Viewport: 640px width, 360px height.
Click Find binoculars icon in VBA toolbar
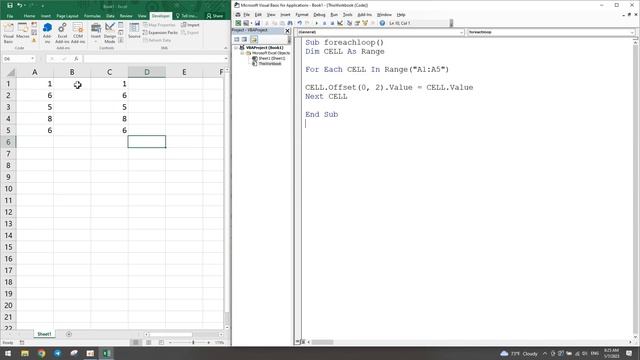tap(290, 23)
